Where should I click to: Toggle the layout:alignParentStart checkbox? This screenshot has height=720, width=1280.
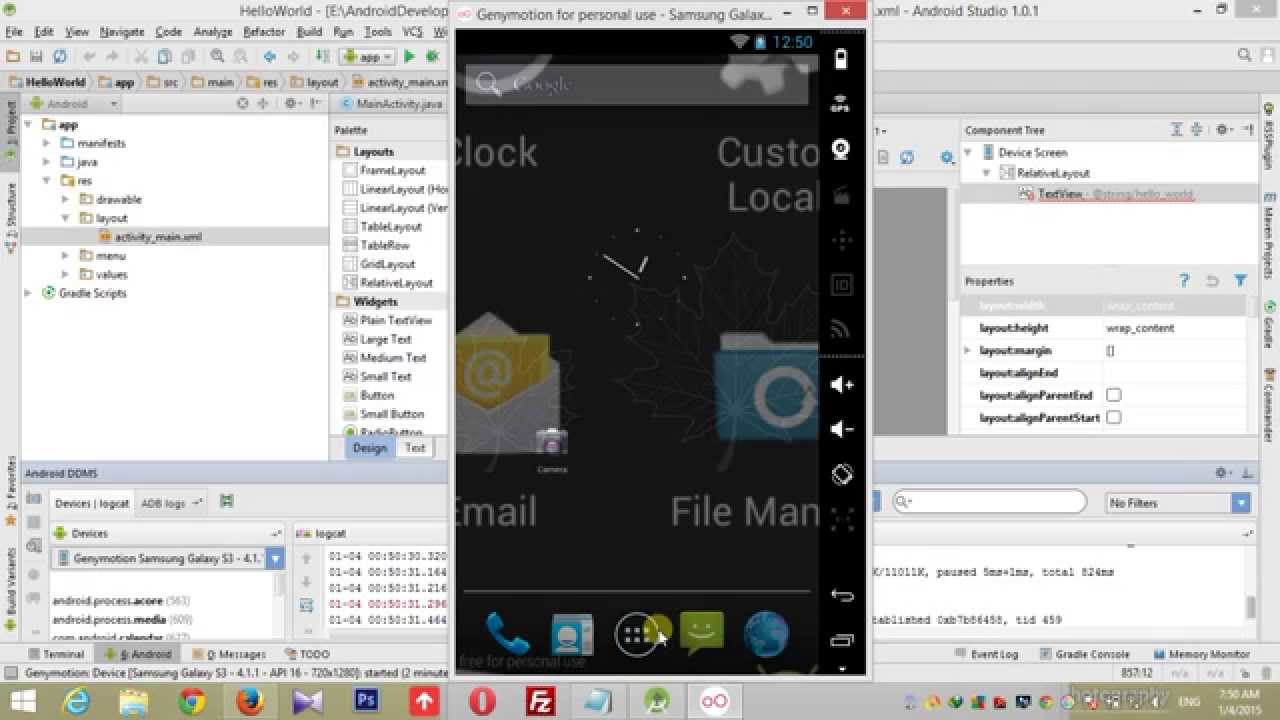1113,417
